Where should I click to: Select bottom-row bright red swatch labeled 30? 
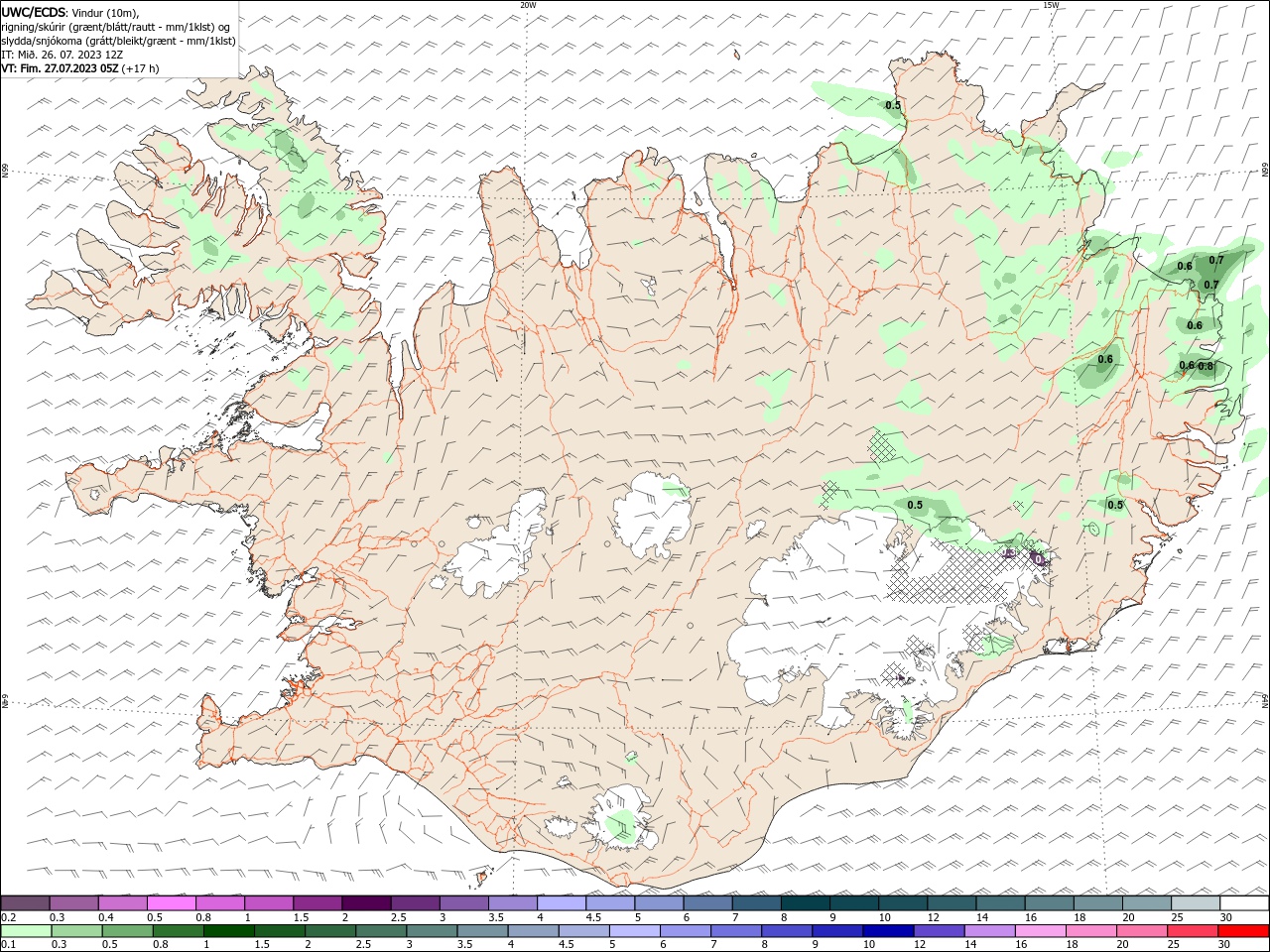(x=1242, y=931)
